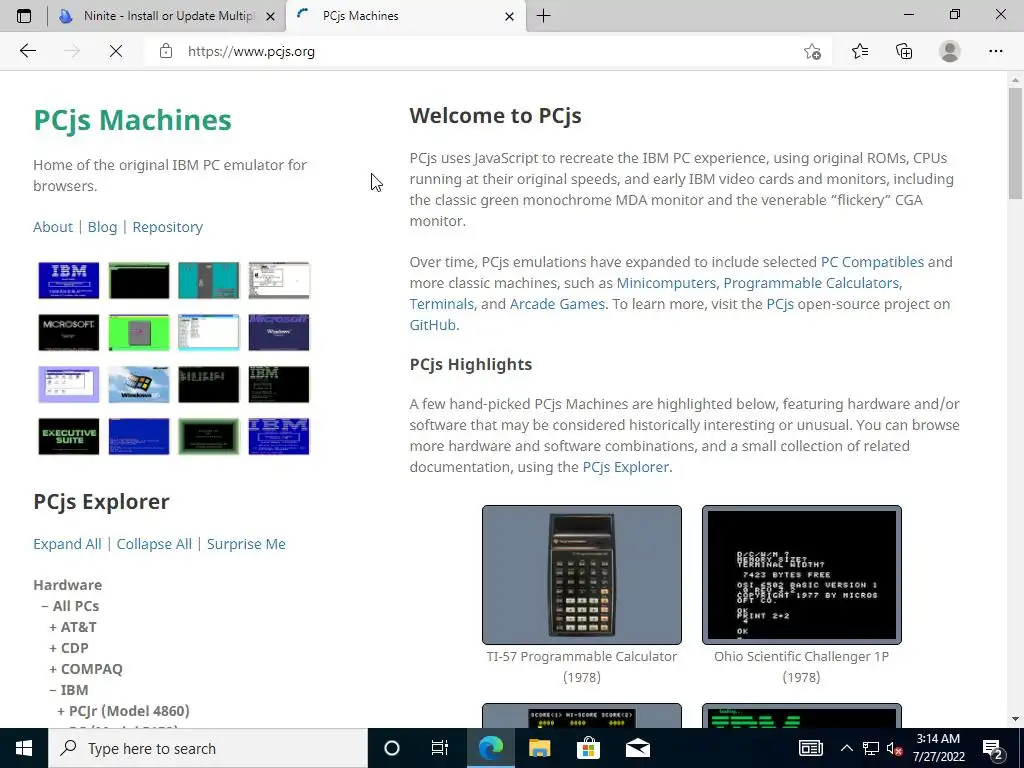Viewport: 1024px width, 768px height.
Task: Open the Repository link
Action: point(168,227)
